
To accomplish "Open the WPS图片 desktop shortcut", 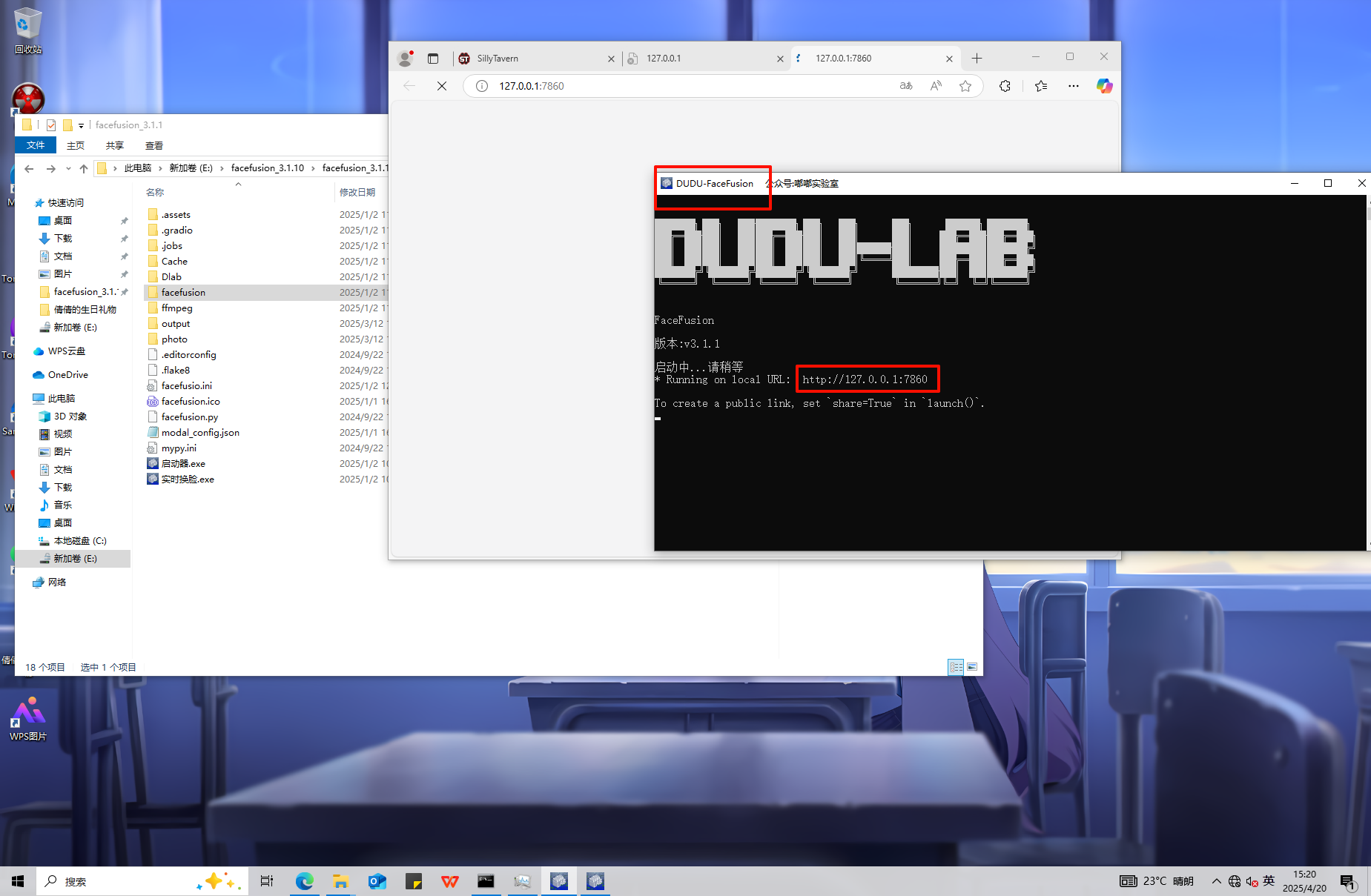I will [x=28, y=719].
